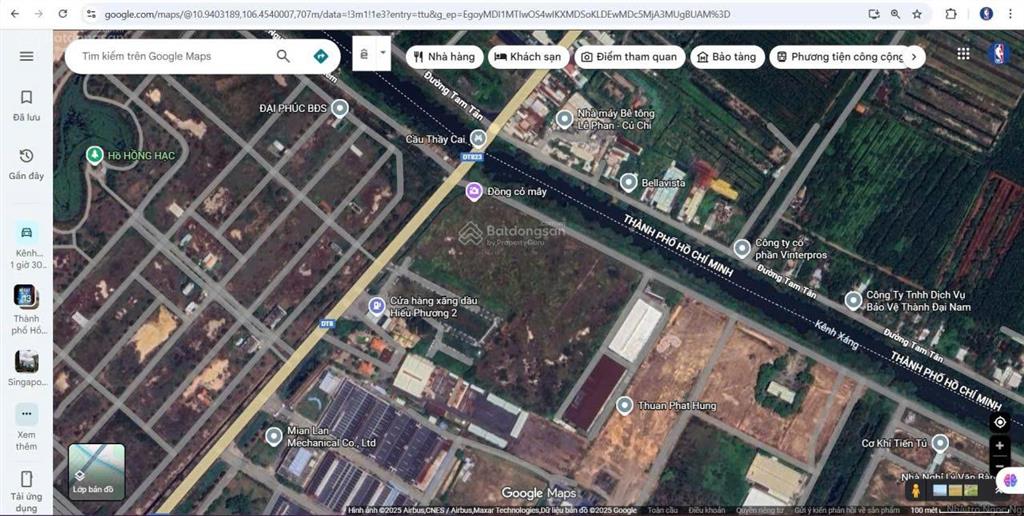Open the Điều khoản terms link

[707, 510]
